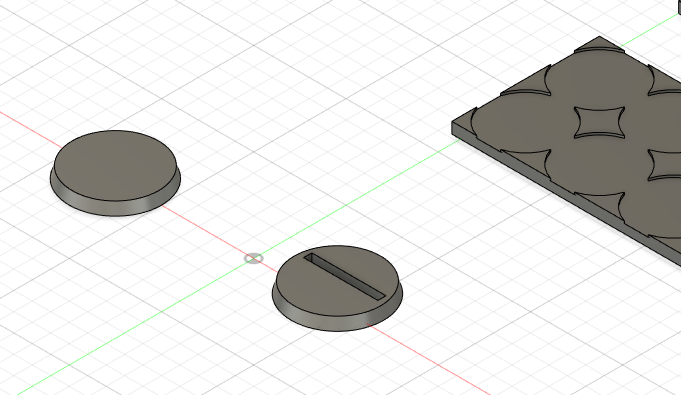Click the origin point marker
Image resolution: width=681 pixels, height=395 pixels.
point(254,259)
